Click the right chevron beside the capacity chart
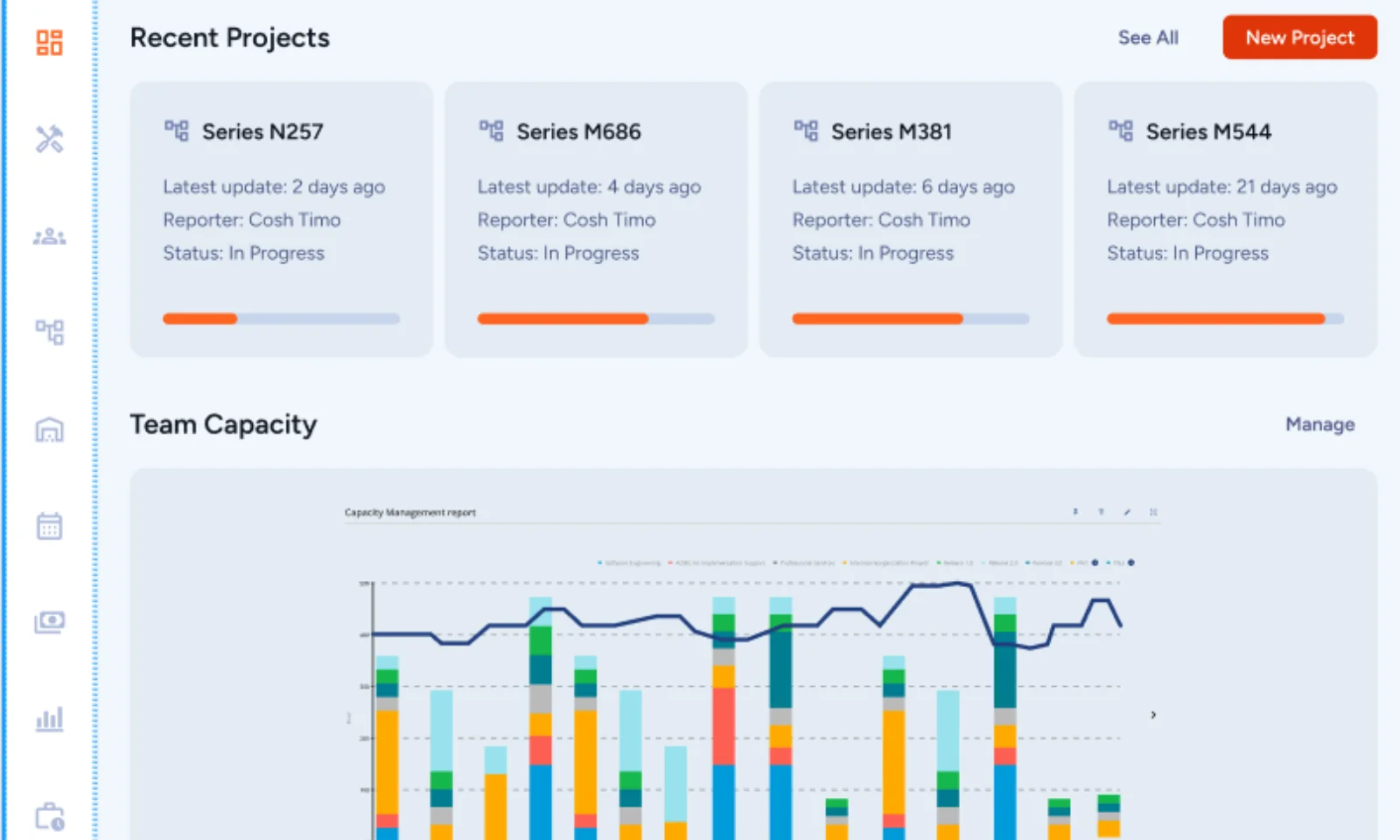 [1153, 715]
